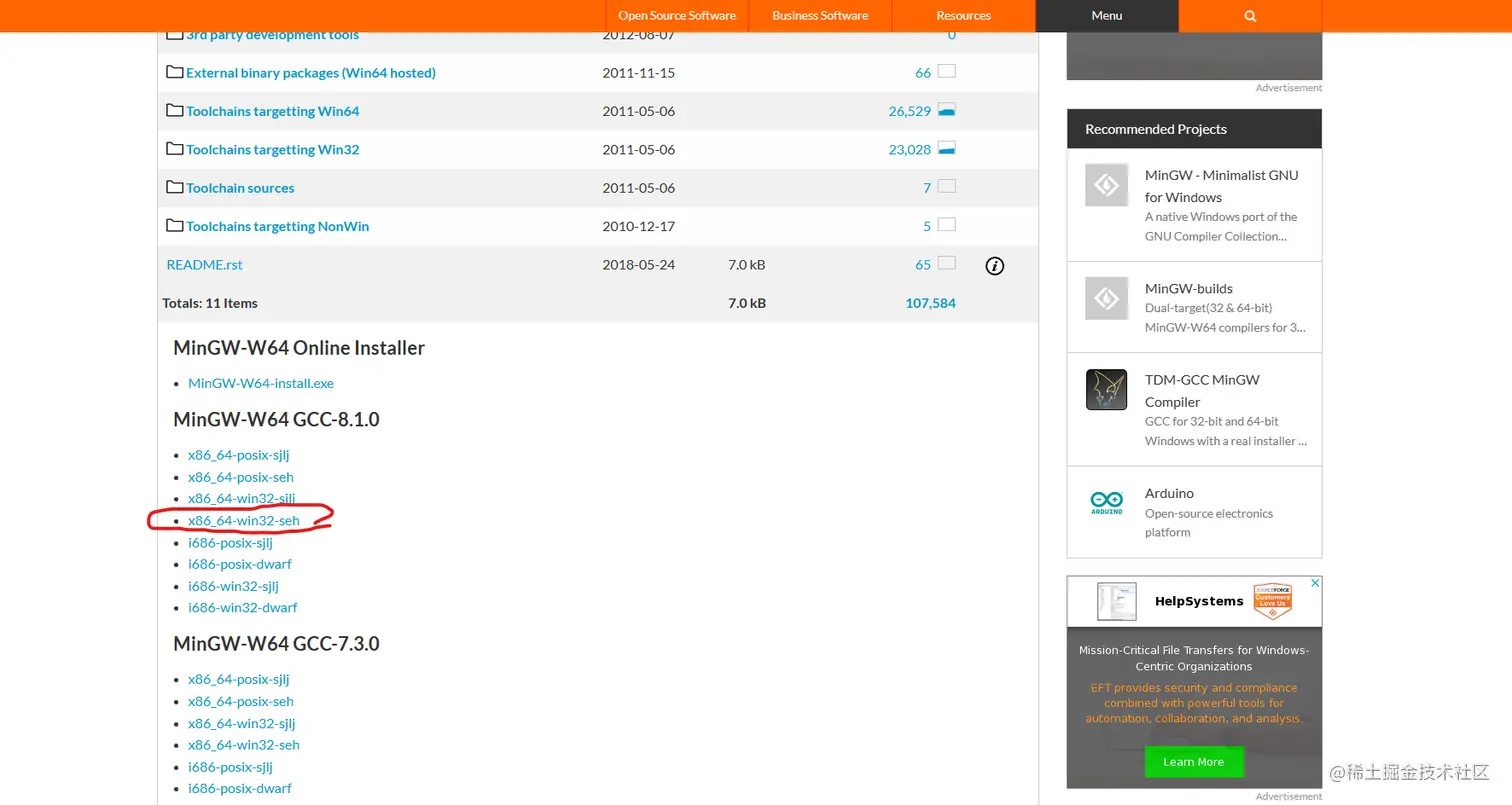Click the 26,529 download count link
The image size is (1512, 805).
910,111
